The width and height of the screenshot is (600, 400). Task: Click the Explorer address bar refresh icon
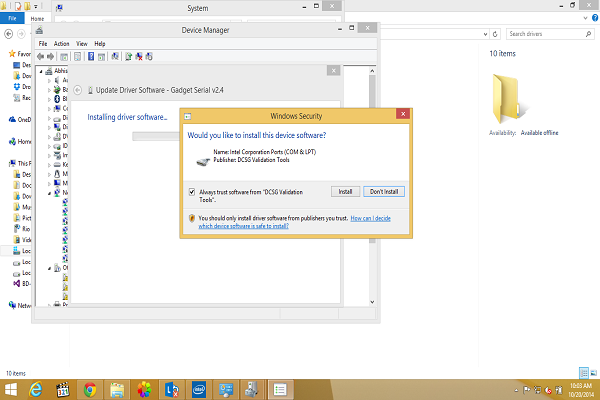tap(495, 34)
